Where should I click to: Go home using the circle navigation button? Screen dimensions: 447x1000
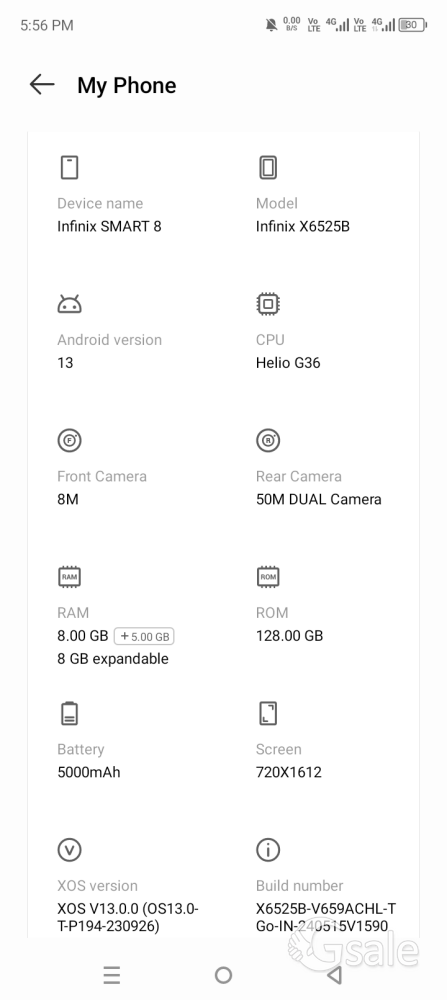click(223, 974)
